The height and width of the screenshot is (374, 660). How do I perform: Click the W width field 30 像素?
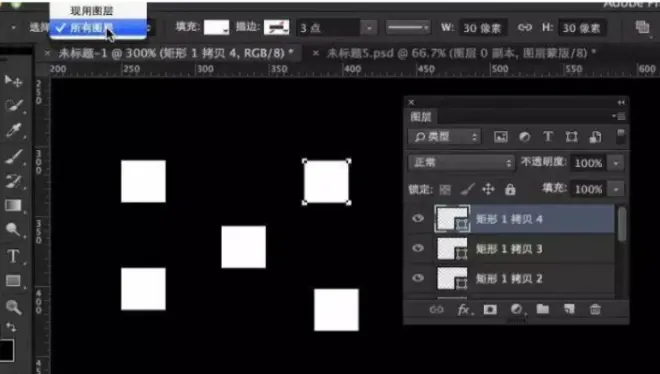pyautogui.click(x=482, y=28)
